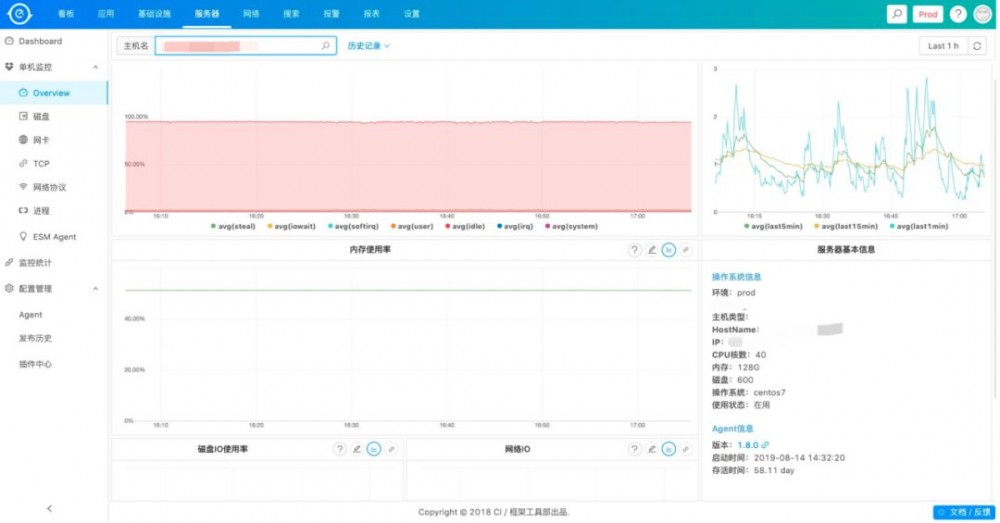Edit the 内存使用率 chart
Viewport: 1000px width, 523px height.
coord(651,250)
